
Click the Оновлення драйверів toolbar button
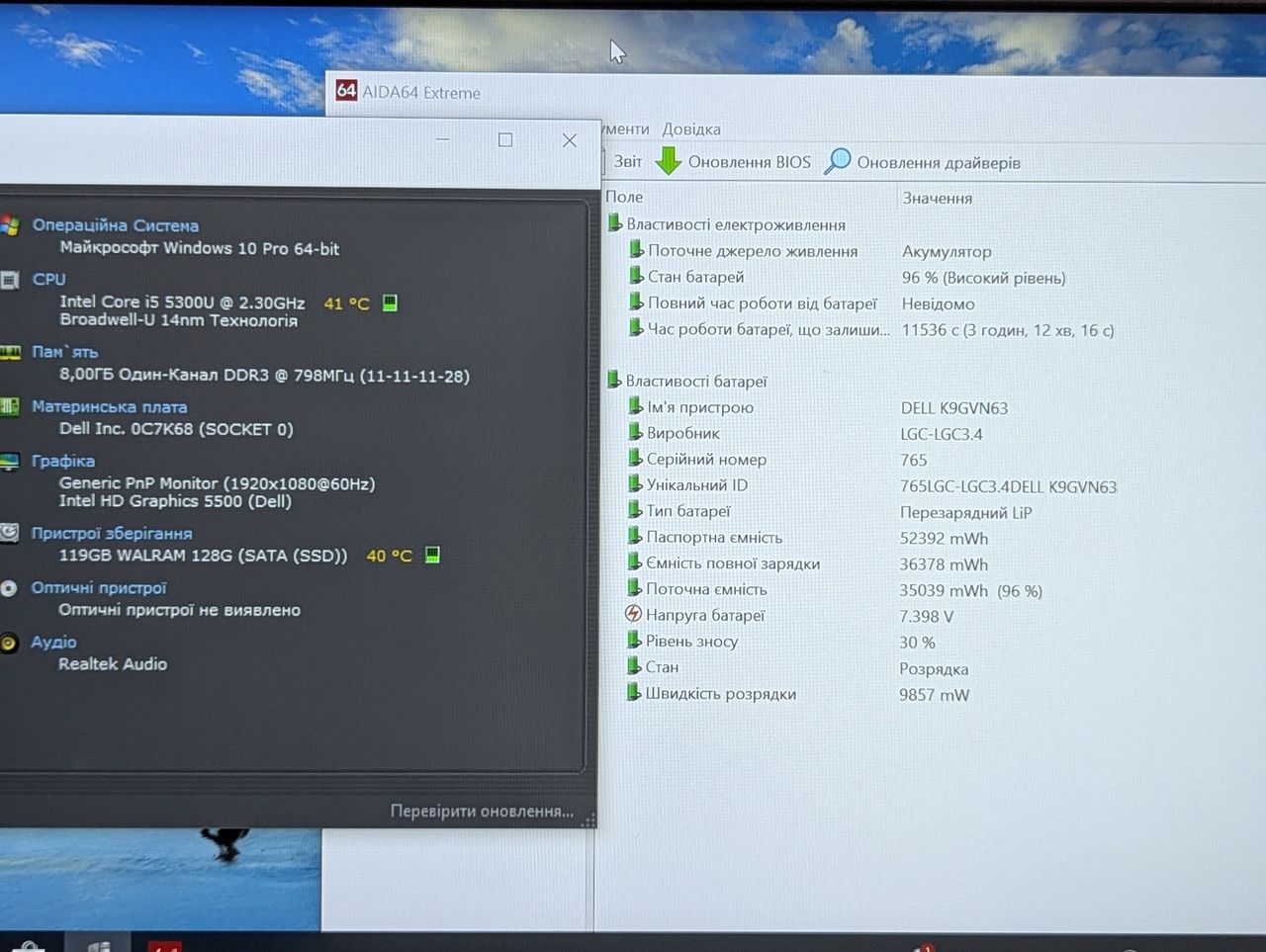click(923, 162)
